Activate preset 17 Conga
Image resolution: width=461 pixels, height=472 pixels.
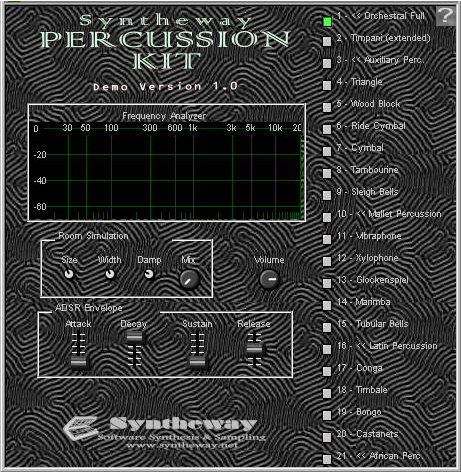pyautogui.click(x=327, y=371)
